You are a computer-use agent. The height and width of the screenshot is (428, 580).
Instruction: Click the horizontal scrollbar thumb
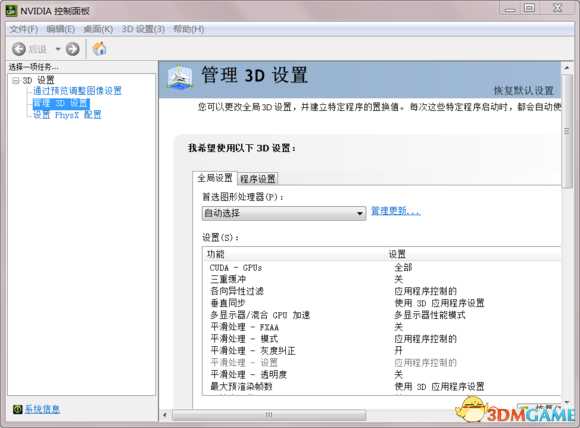click(269, 415)
